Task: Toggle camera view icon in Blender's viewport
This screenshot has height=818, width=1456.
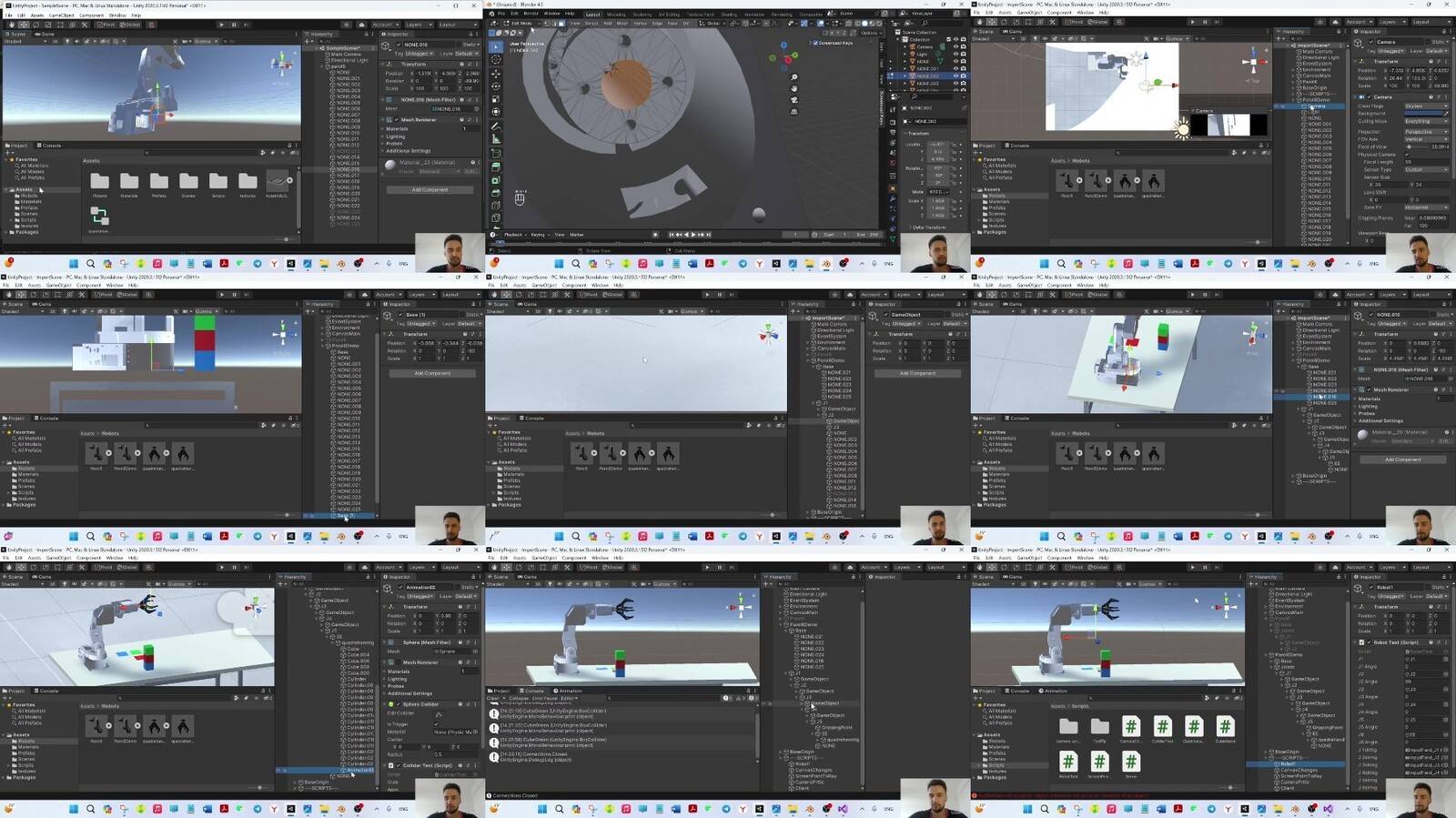Action: (x=794, y=100)
